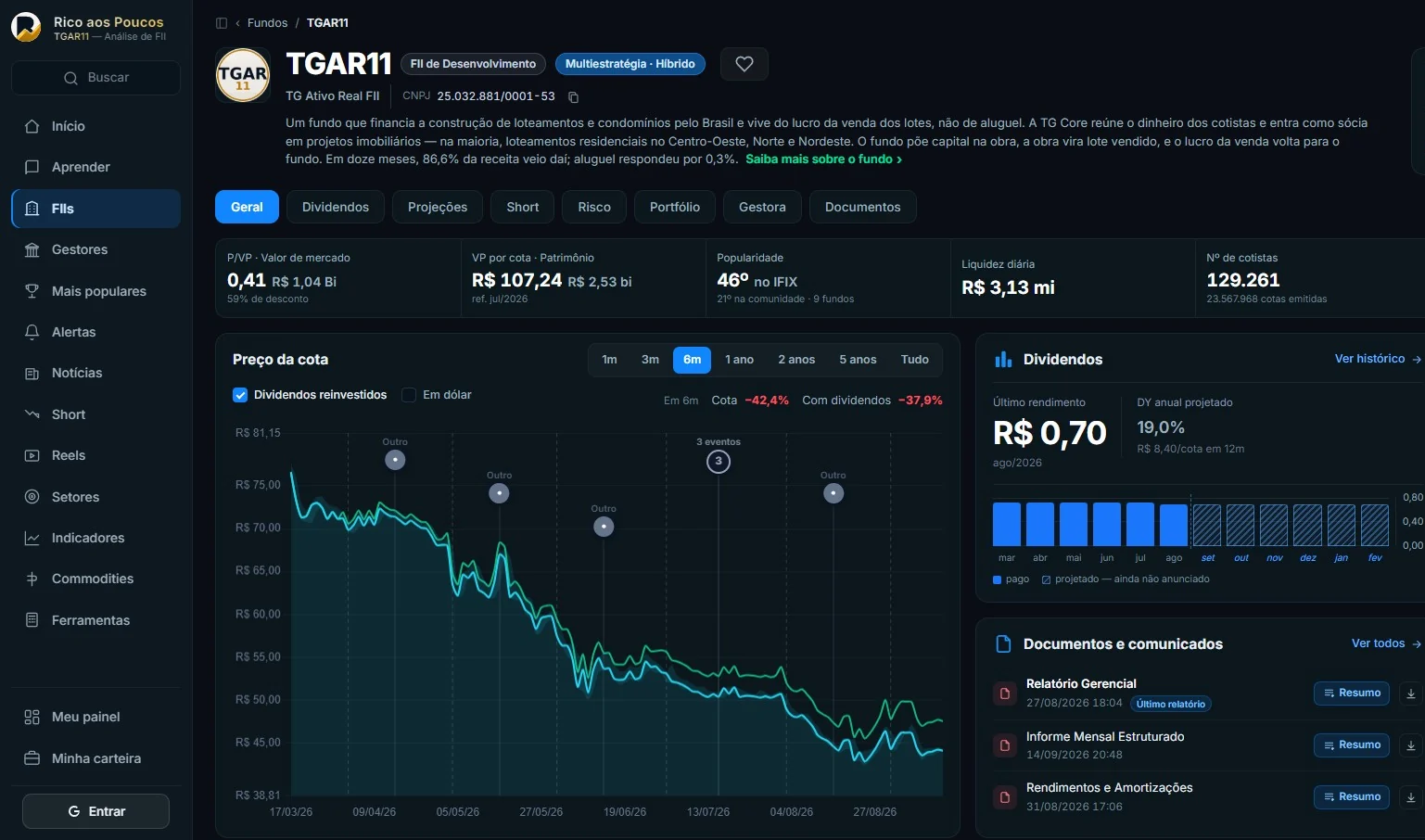Image resolution: width=1425 pixels, height=840 pixels.
Task: Open the Dividendos tab
Action: click(336, 207)
